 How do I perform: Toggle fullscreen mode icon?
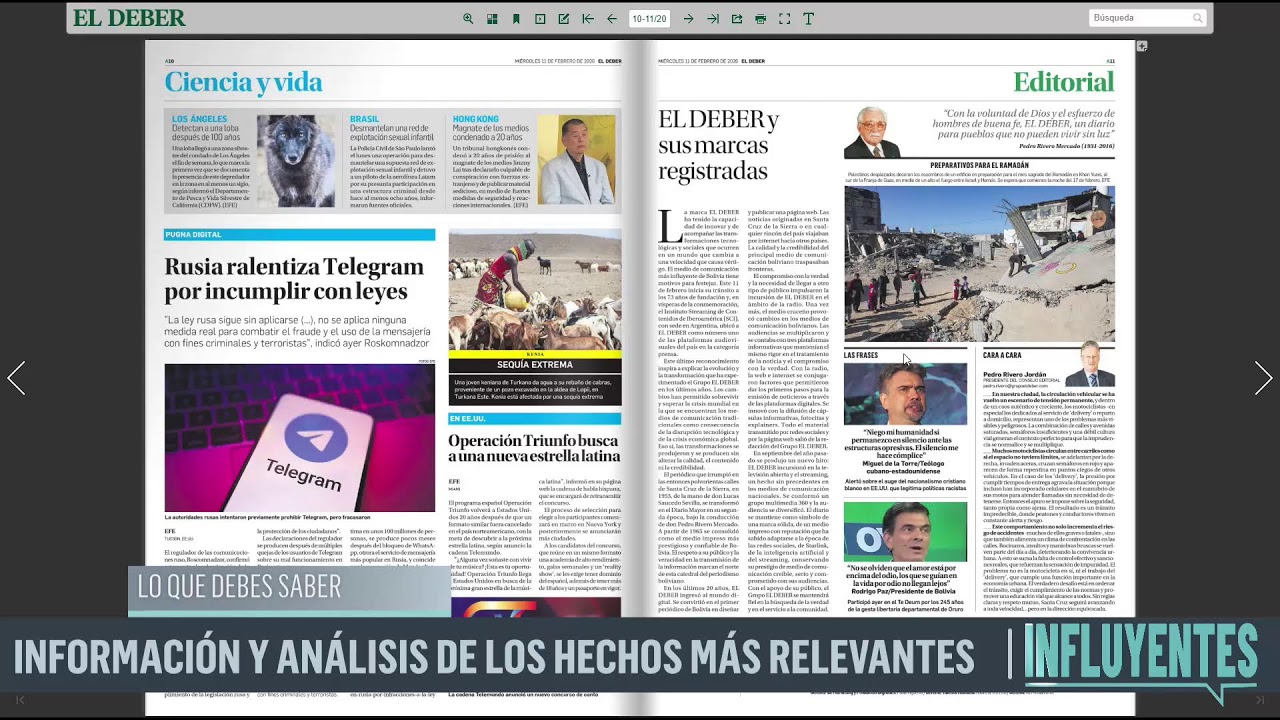[785, 18]
